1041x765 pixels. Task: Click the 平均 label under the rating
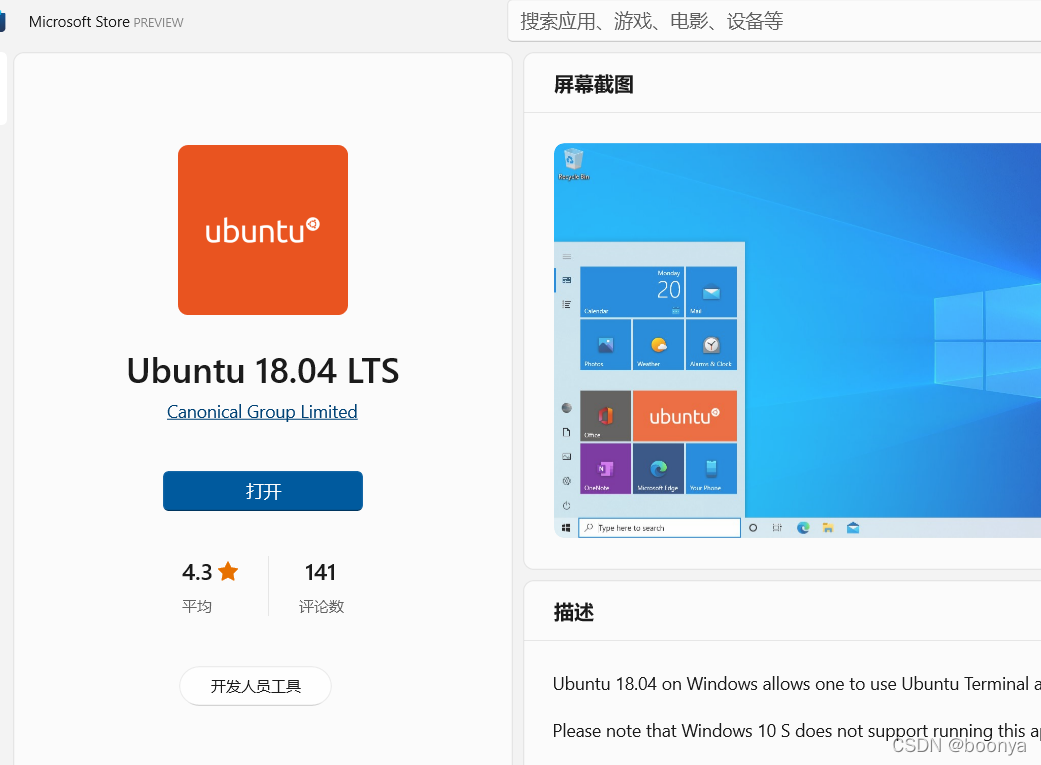[197, 606]
